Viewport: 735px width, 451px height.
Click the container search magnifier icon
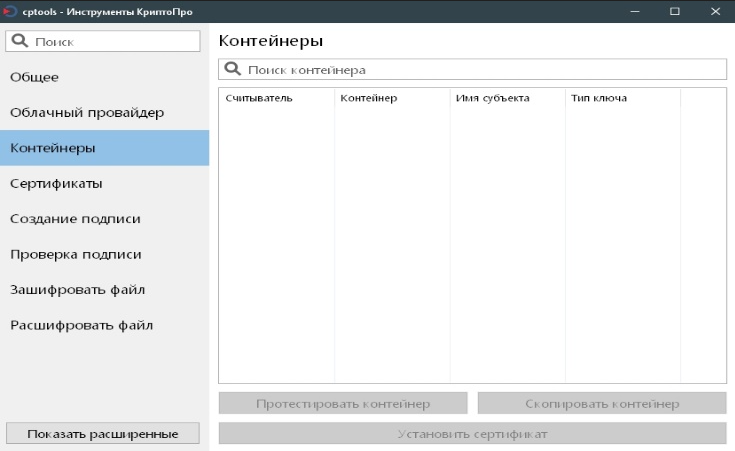click(233, 70)
